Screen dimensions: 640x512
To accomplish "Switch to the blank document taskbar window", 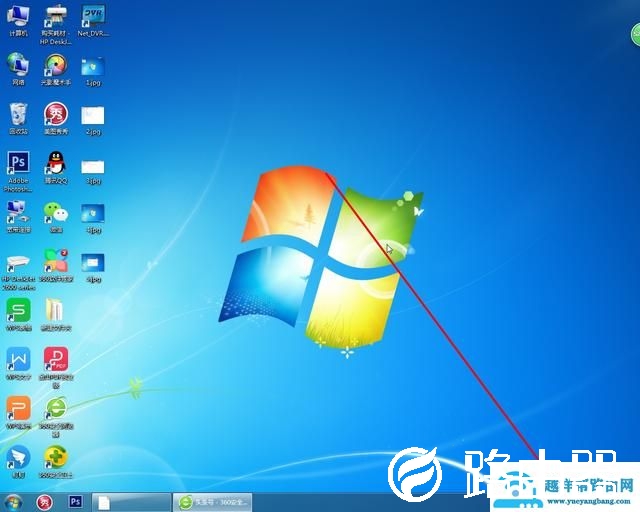I will [x=131, y=502].
